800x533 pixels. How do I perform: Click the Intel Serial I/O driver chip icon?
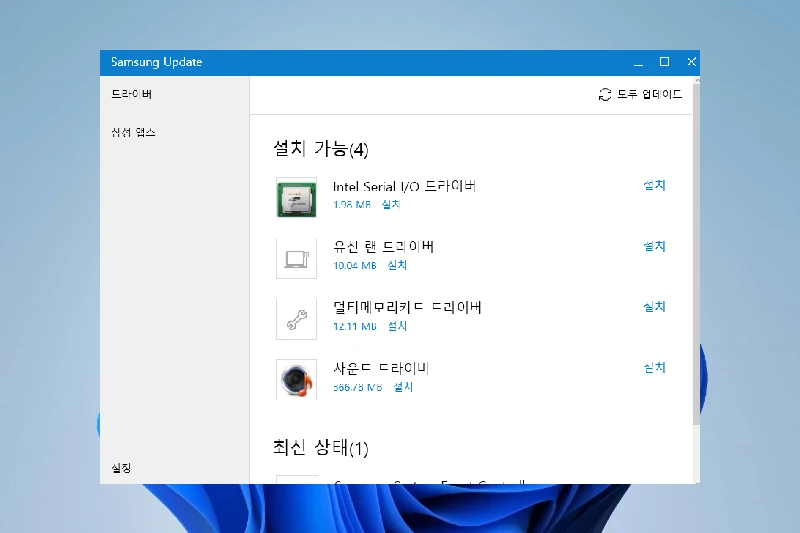coord(296,197)
